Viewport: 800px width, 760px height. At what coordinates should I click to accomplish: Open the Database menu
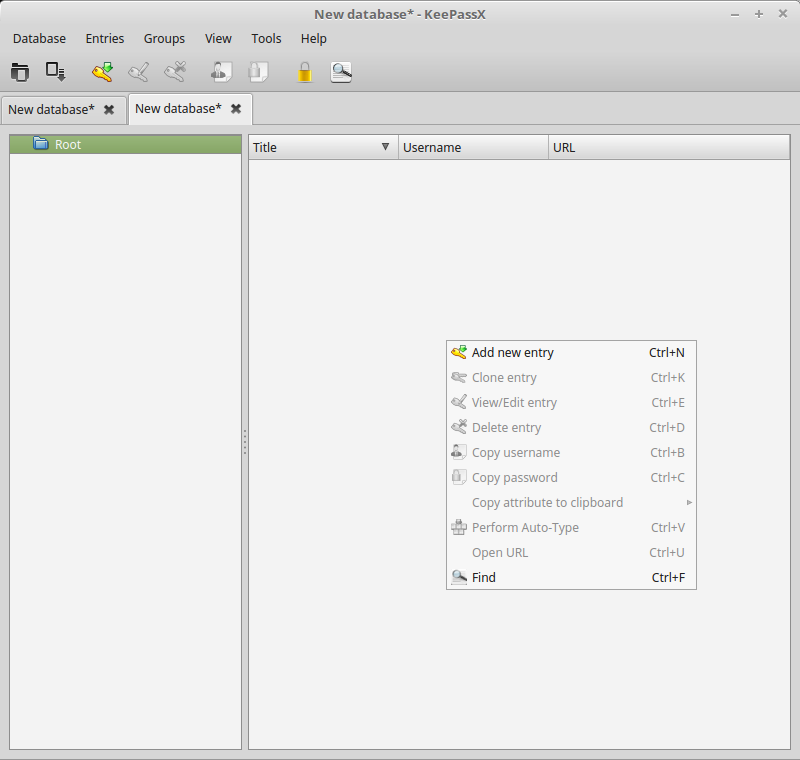39,38
